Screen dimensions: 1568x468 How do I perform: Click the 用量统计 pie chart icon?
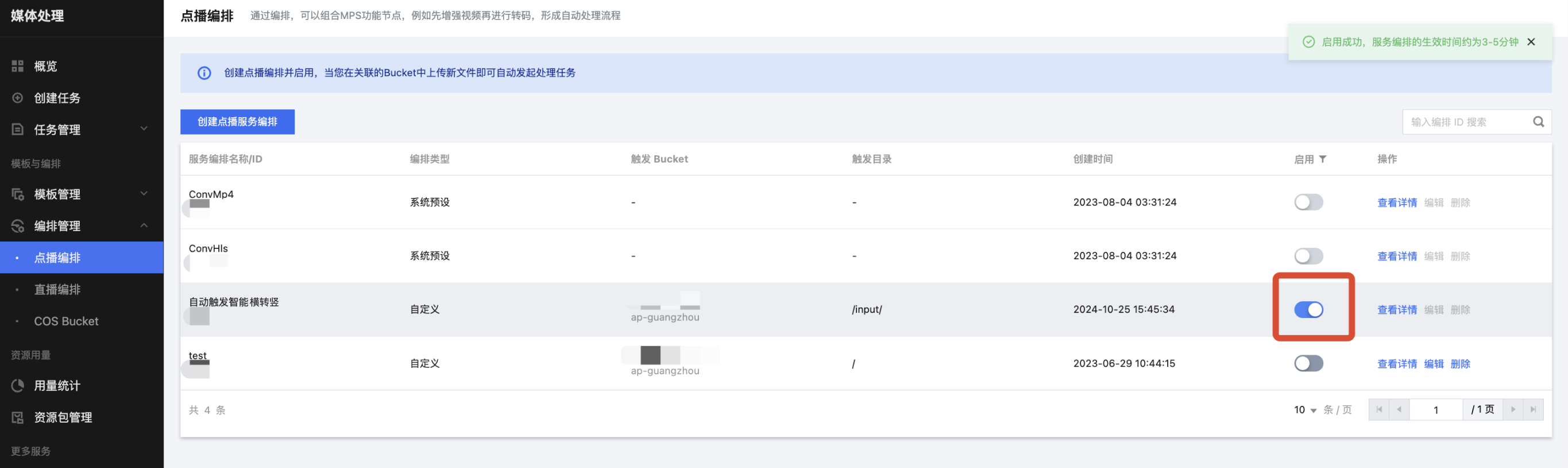pos(18,386)
